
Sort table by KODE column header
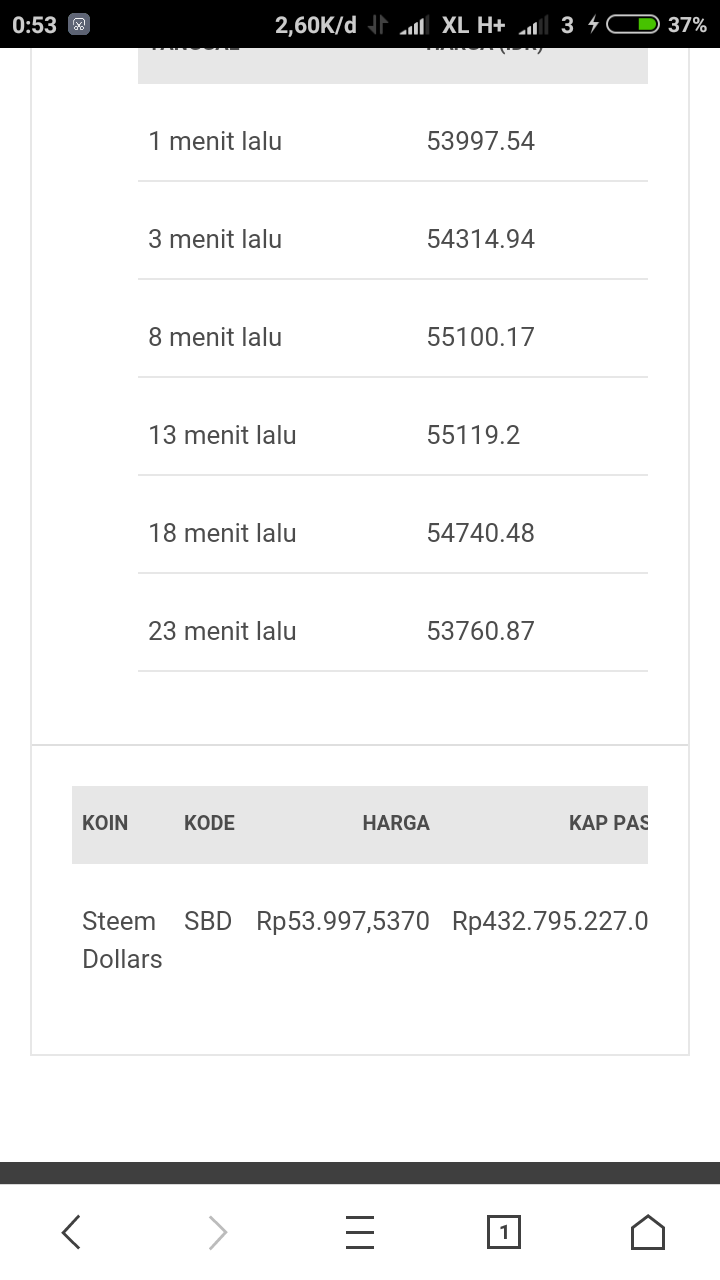pyautogui.click(x=209, y=823)
